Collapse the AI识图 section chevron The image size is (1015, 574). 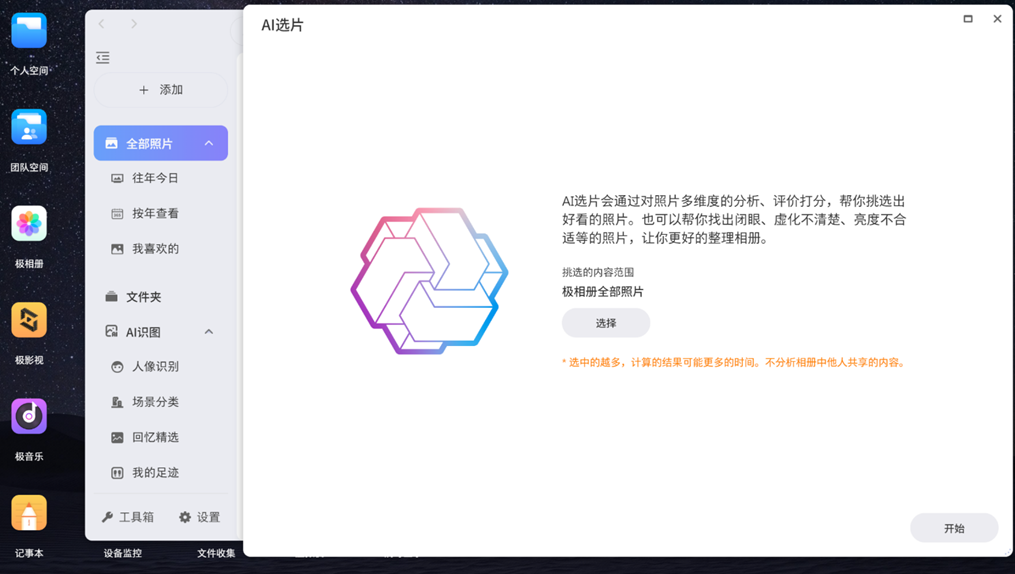[209, 332]
